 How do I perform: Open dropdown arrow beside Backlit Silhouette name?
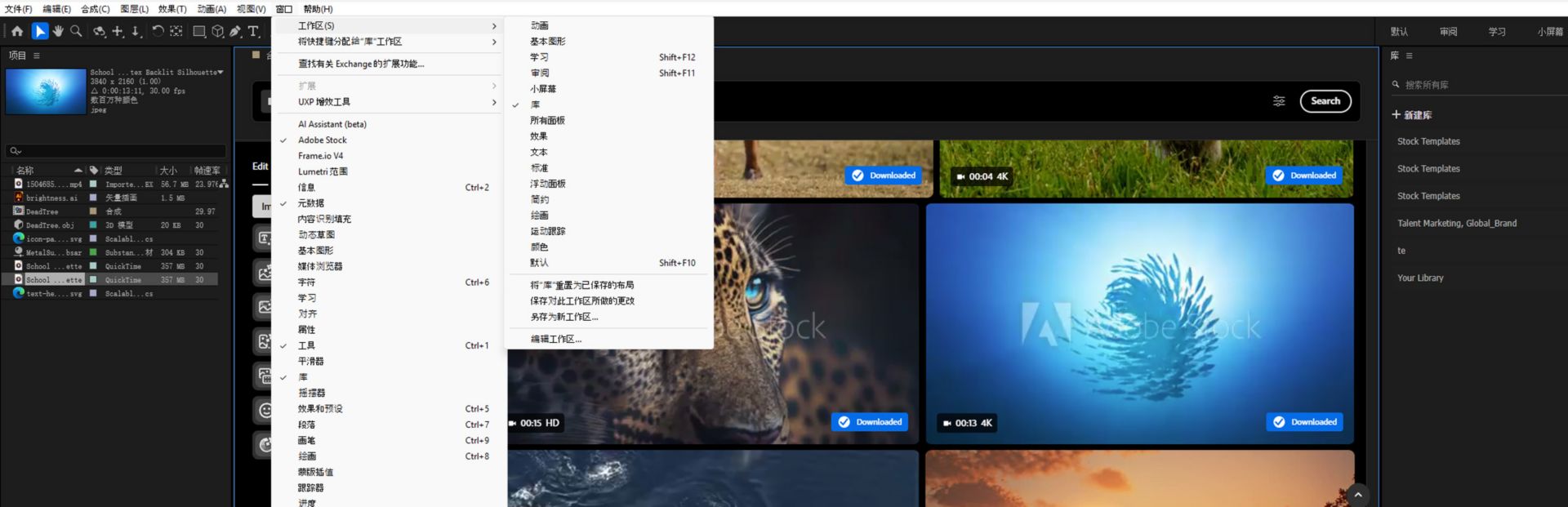pyautogui.click(x=220, y=72)
